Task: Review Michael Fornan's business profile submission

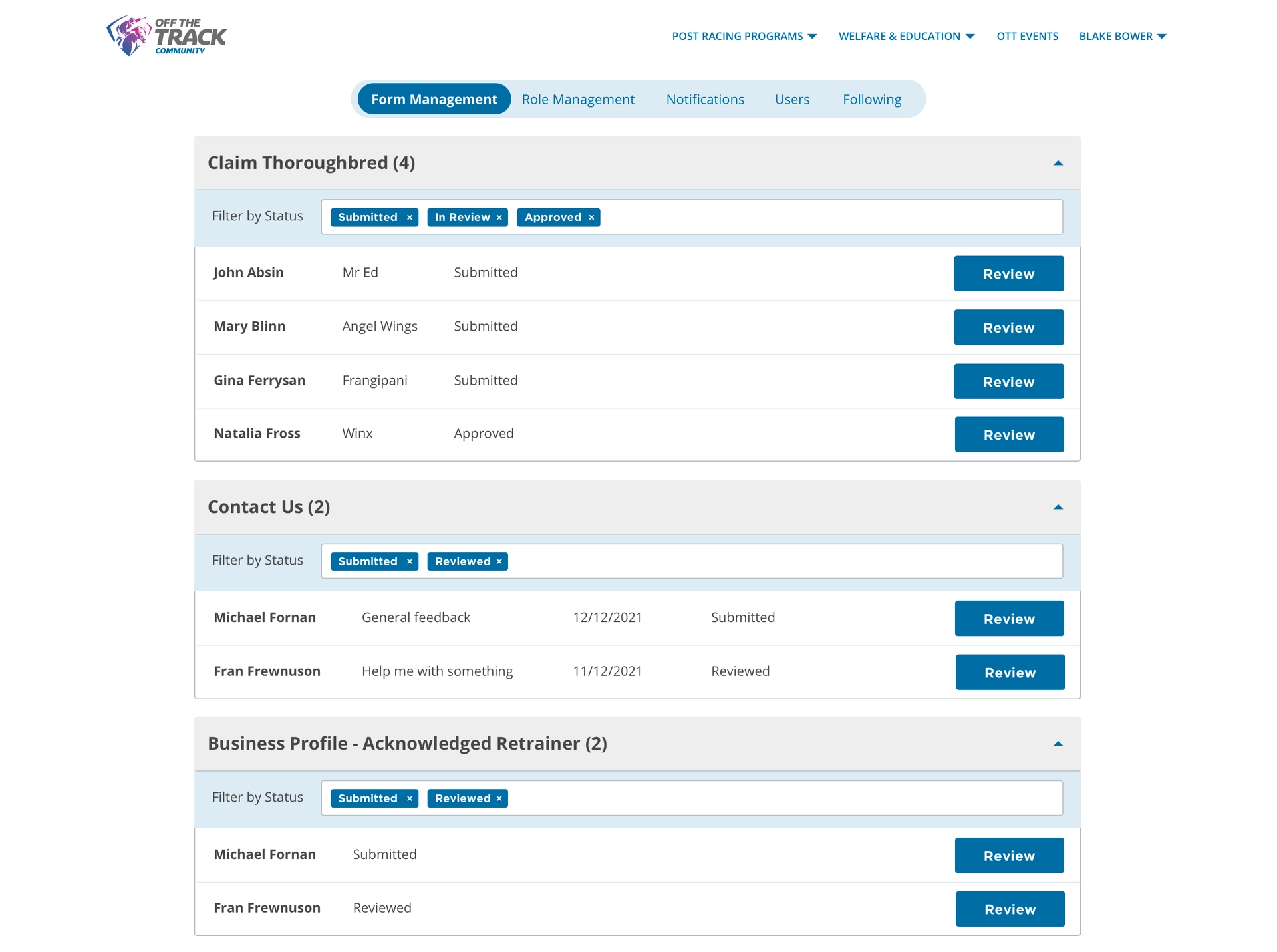Action: [x=1010, y=856]
